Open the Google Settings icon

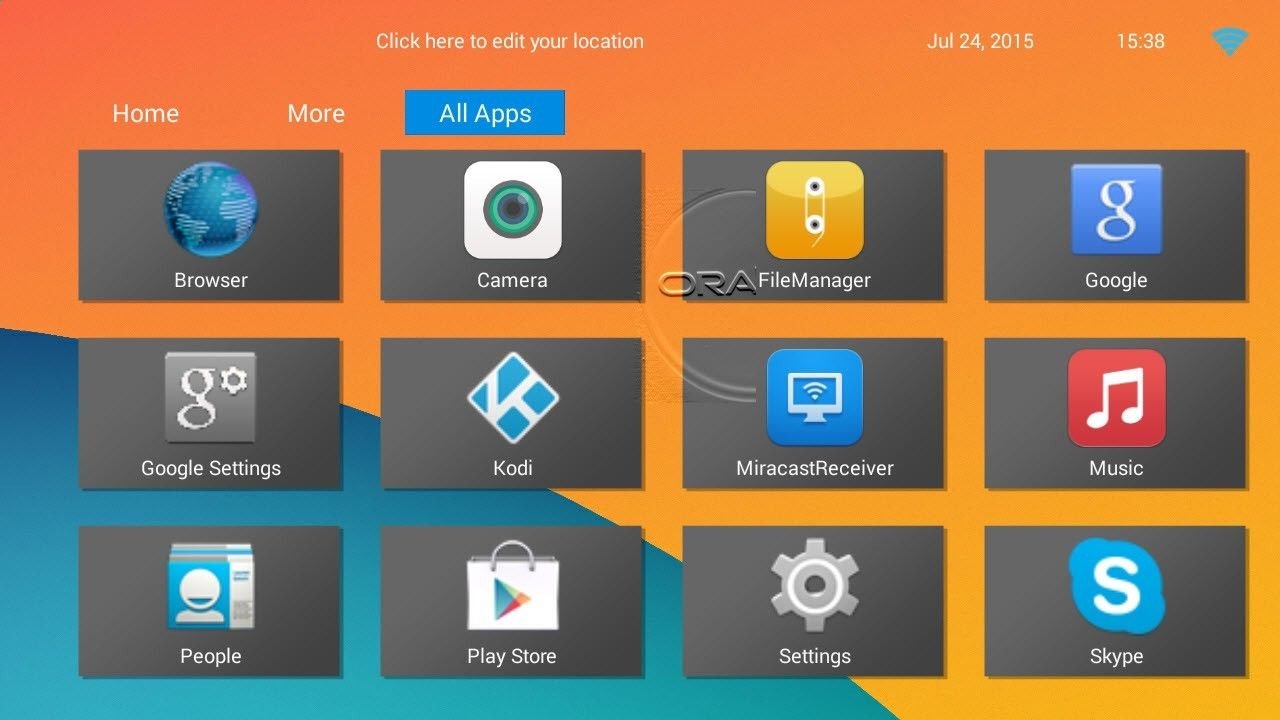pyautogui.click(x=211, y=398)
